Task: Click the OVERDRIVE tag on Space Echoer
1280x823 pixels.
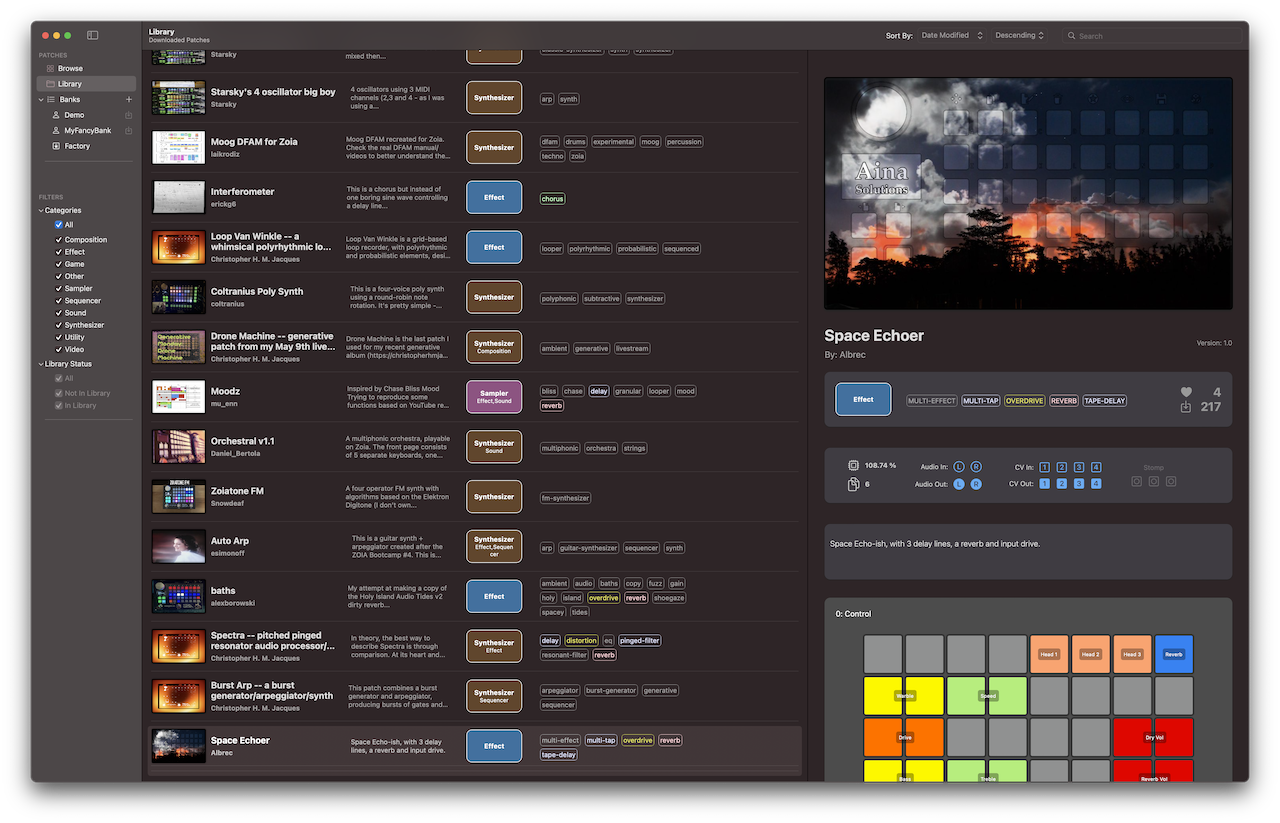Action: (x=1024, y=400)
